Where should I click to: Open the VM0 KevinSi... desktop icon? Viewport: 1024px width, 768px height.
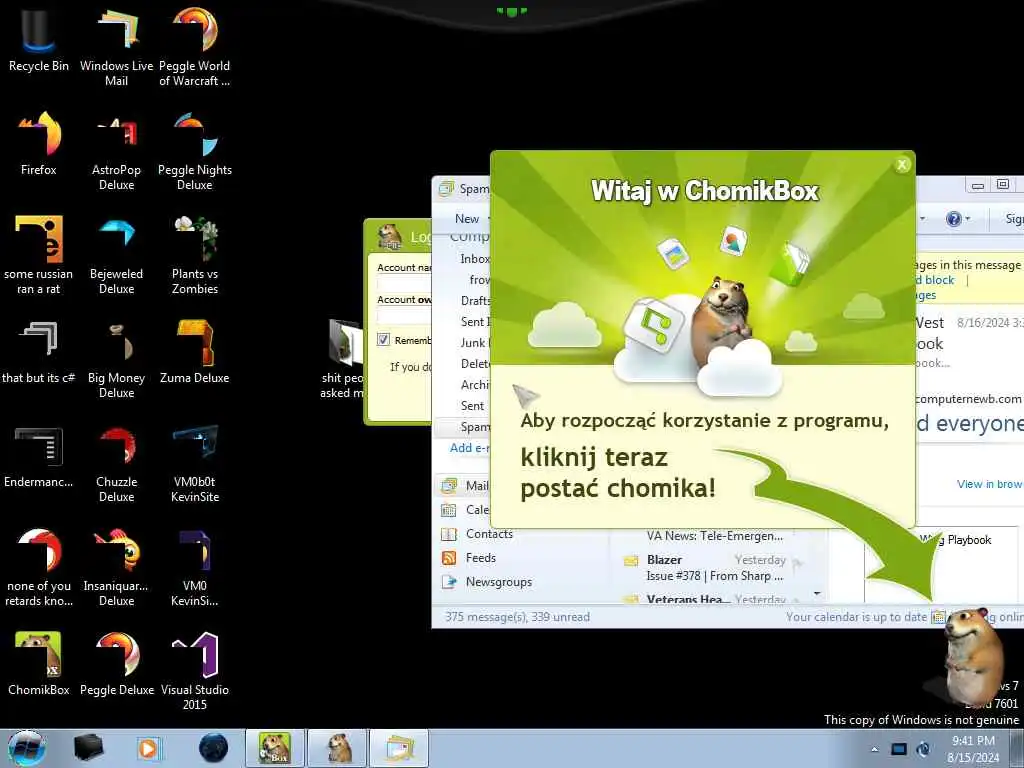(x=195, y=567)
